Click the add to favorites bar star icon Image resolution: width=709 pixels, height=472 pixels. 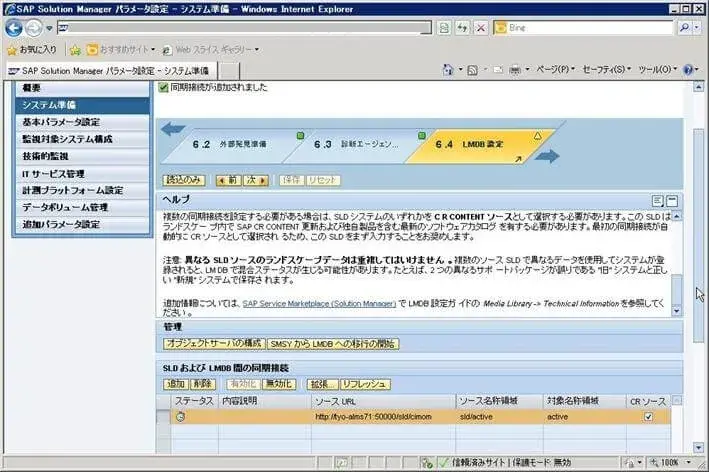click(x=75, y=50)
